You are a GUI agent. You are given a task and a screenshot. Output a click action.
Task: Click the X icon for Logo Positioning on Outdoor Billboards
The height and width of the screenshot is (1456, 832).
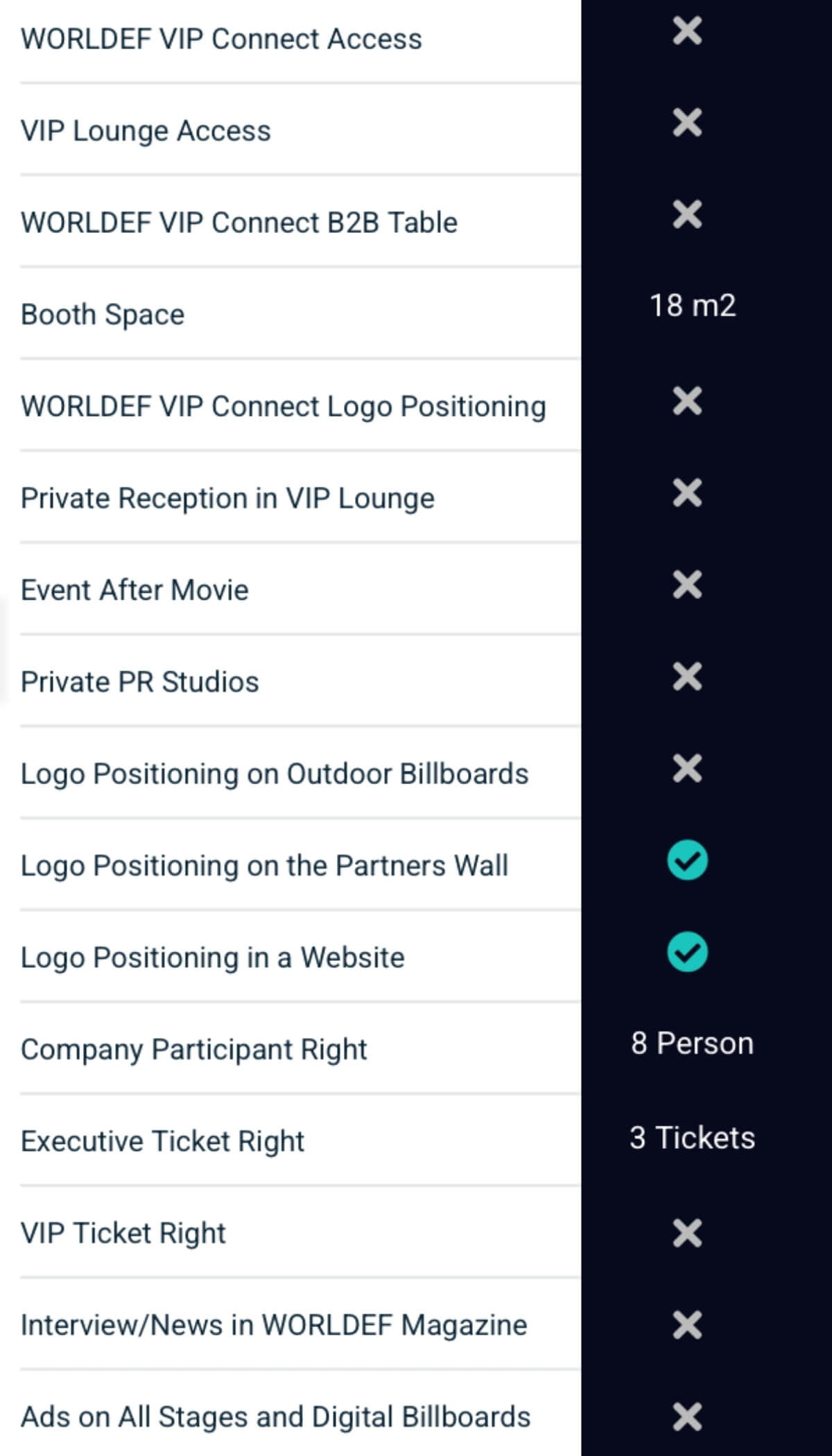click(x=687, y=768)
